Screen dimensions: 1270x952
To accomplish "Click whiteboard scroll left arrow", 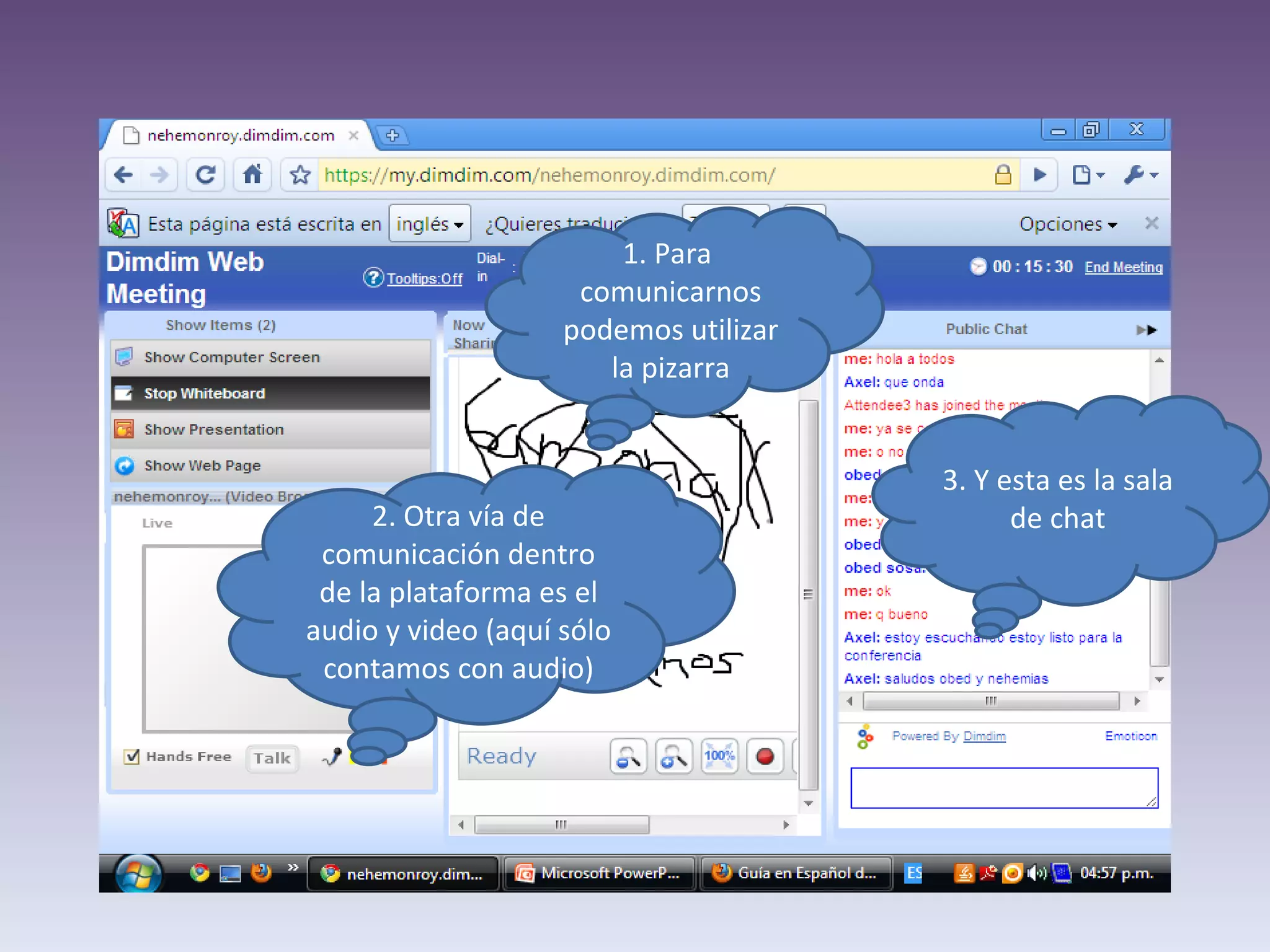I will (461, 825).
